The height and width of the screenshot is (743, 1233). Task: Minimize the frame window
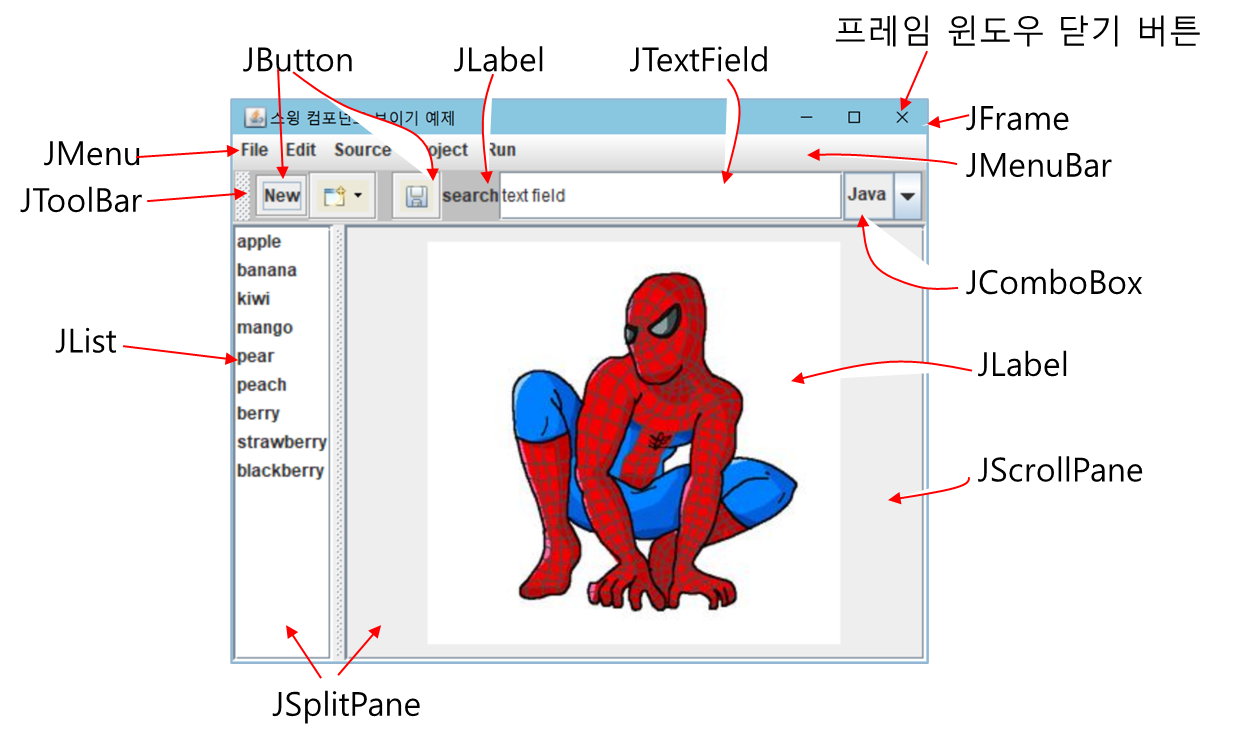(x=806, y=118)
